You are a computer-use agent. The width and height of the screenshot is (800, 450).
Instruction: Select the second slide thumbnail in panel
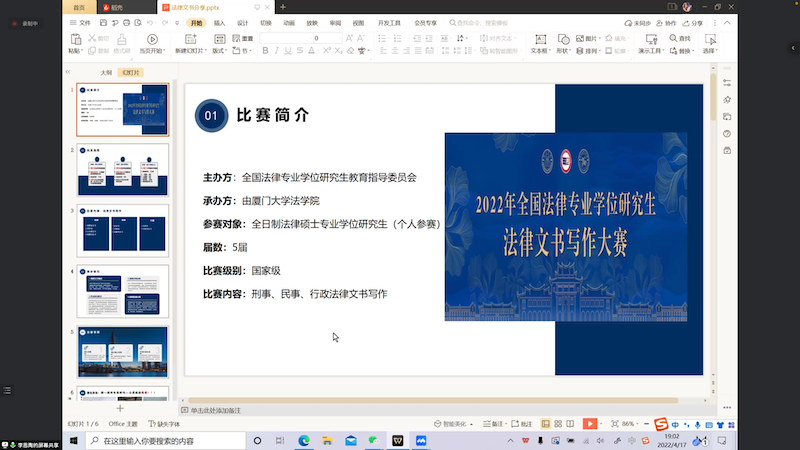click(123, 169)
